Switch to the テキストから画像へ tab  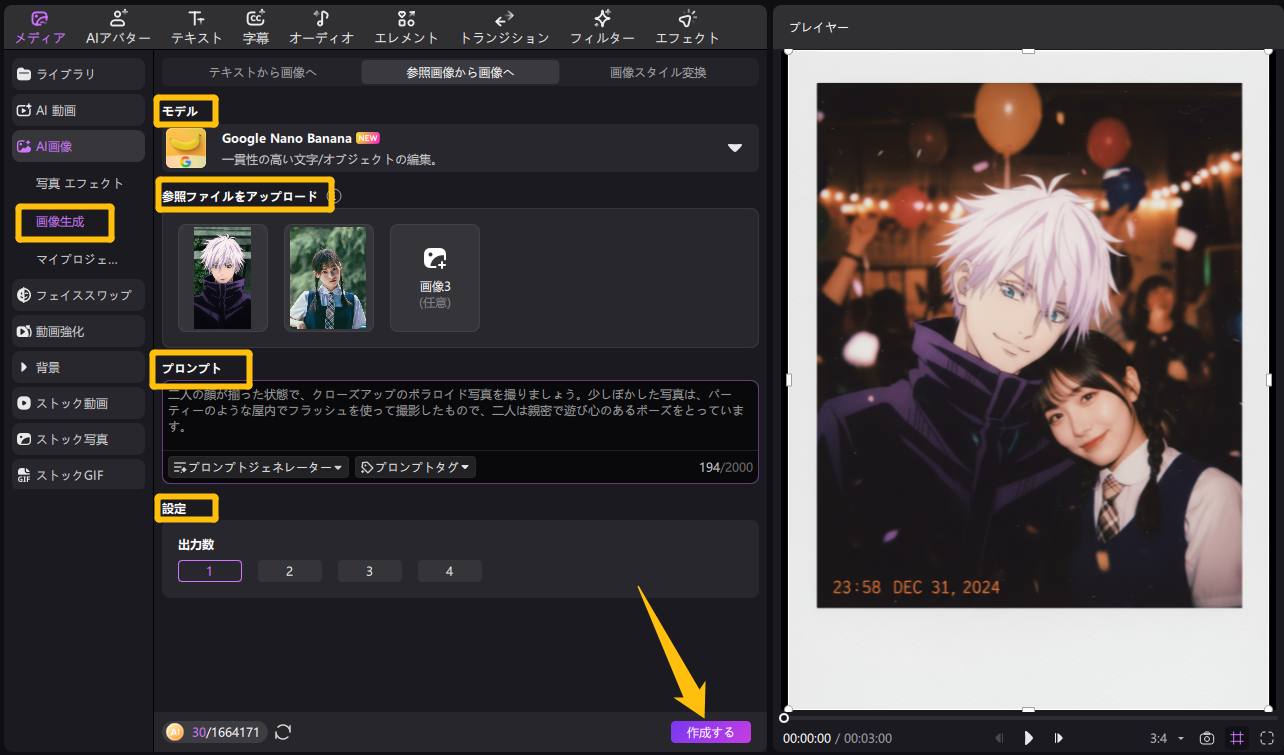pos(262,72)
